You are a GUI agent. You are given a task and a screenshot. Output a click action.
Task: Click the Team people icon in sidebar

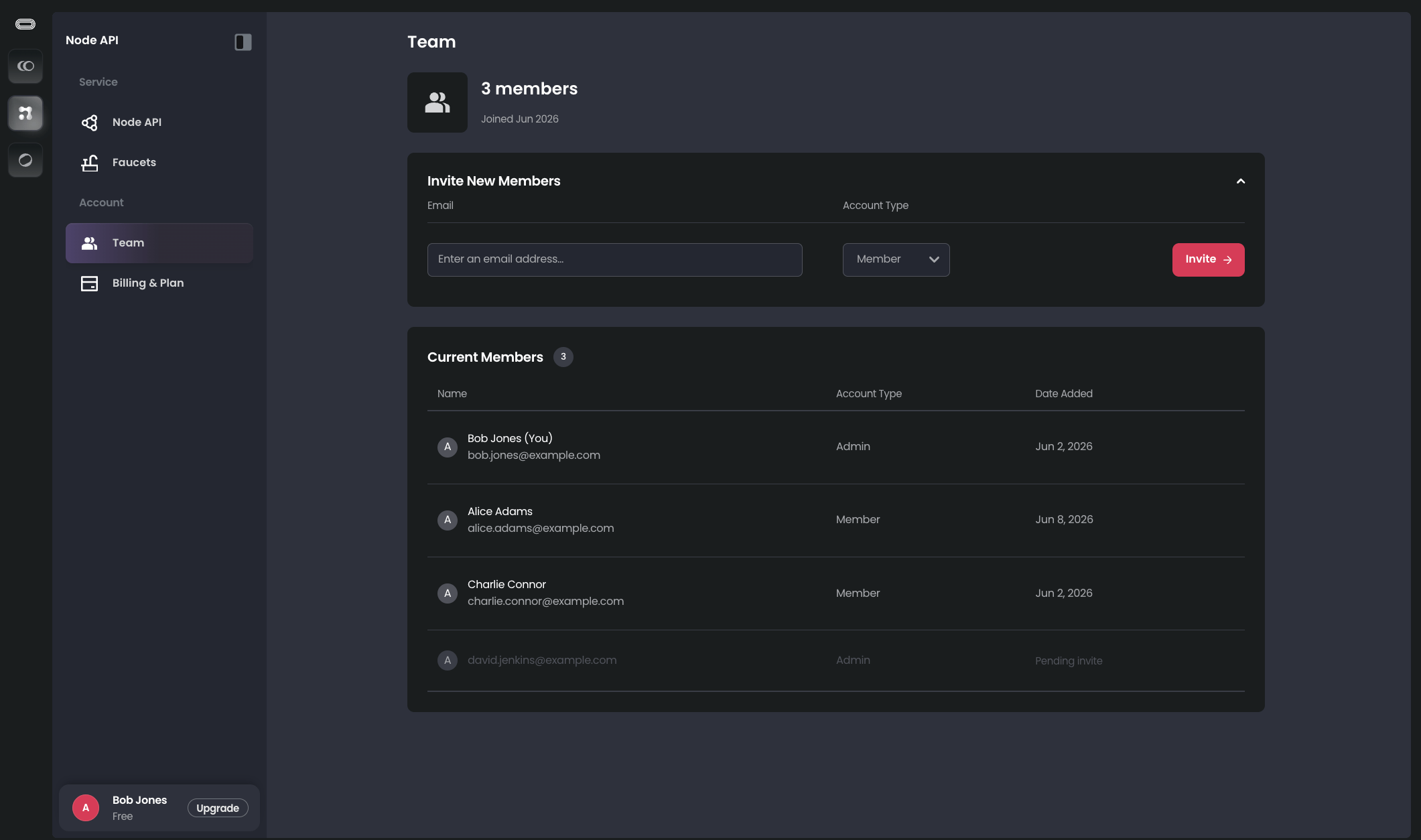point(90,243)
